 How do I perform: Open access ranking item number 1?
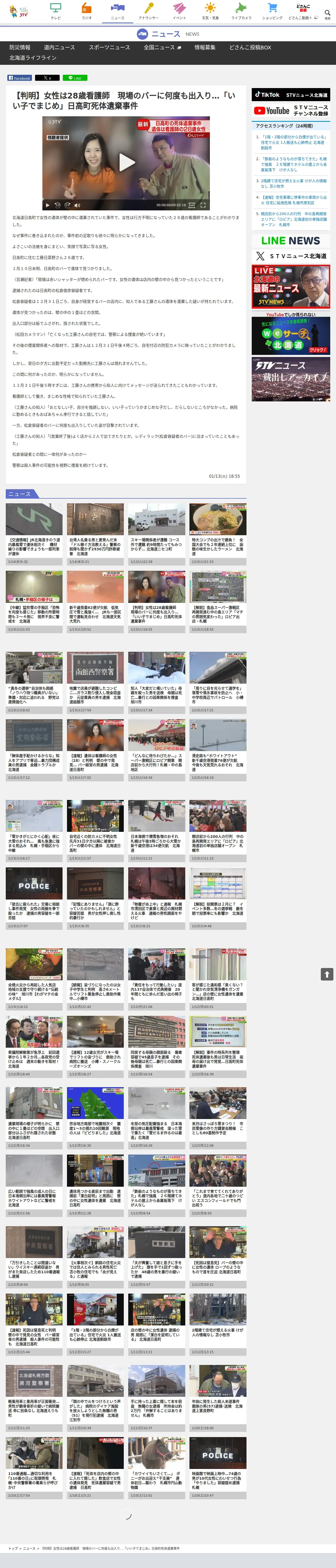(x=294, y=142)
